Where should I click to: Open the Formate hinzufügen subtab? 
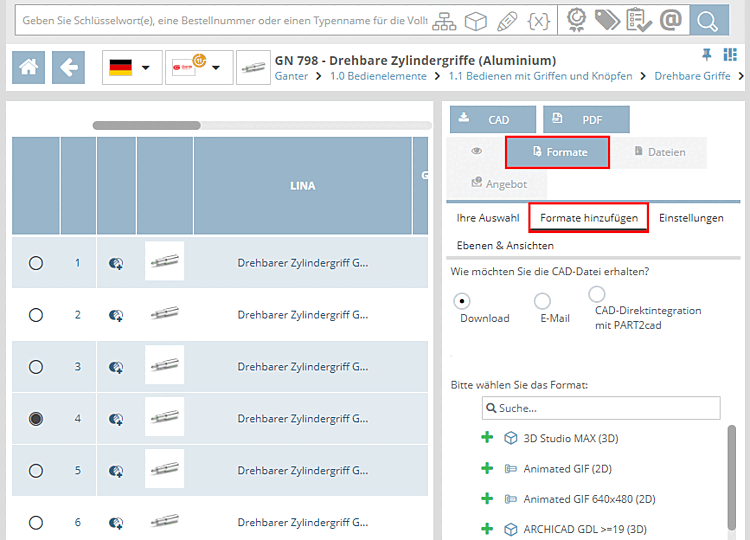(589, 218)
